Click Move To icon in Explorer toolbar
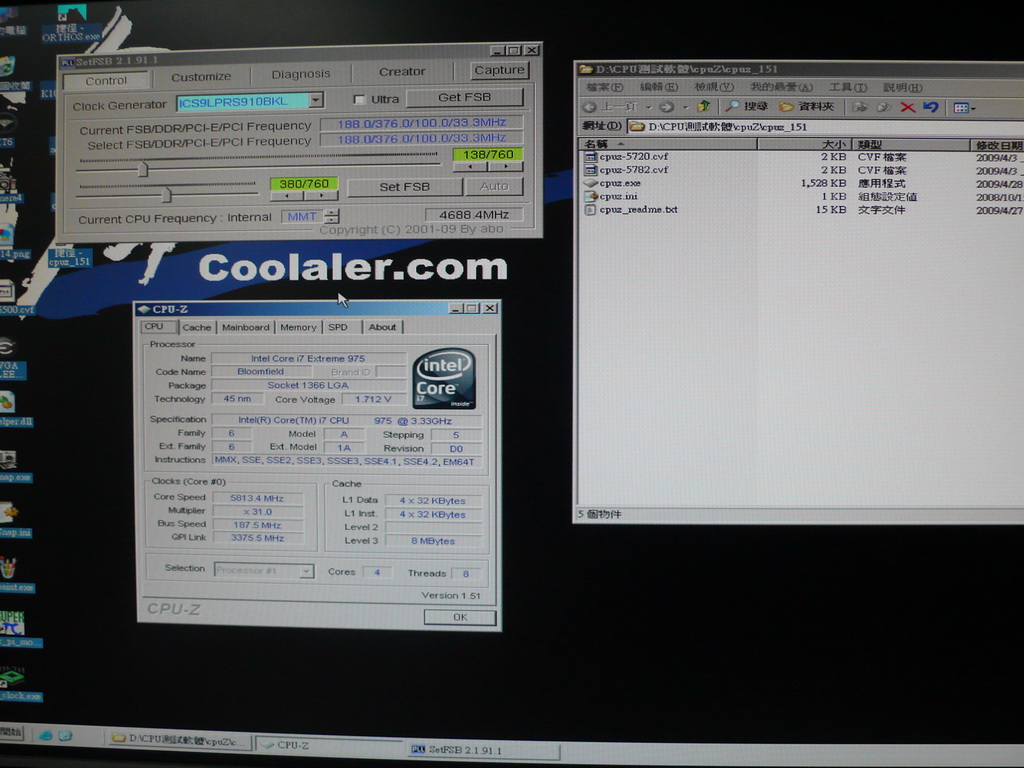 click(859, 107)
